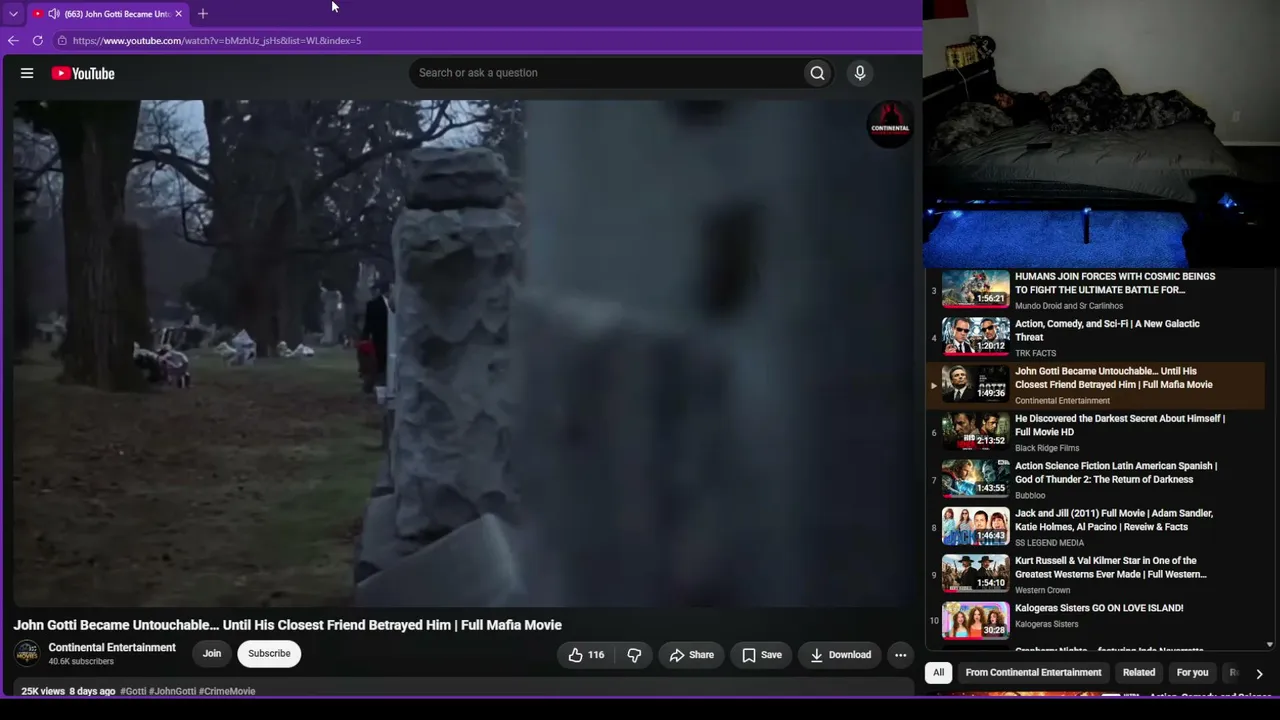Click 'Mundo Droid and Sr Carlinhos' channel text

[x=1069, y=306]
